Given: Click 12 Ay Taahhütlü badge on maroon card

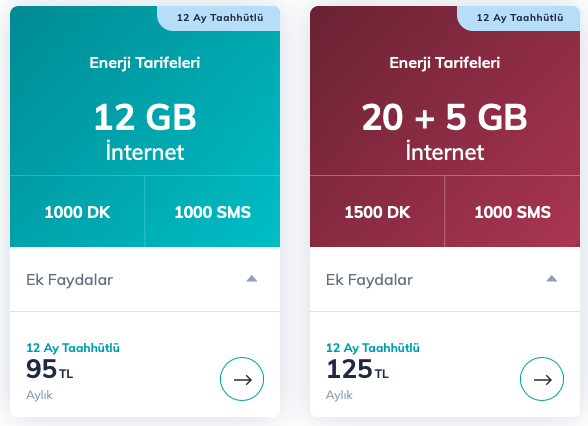Looking at the screenshot, I should (x=520, y=18).
